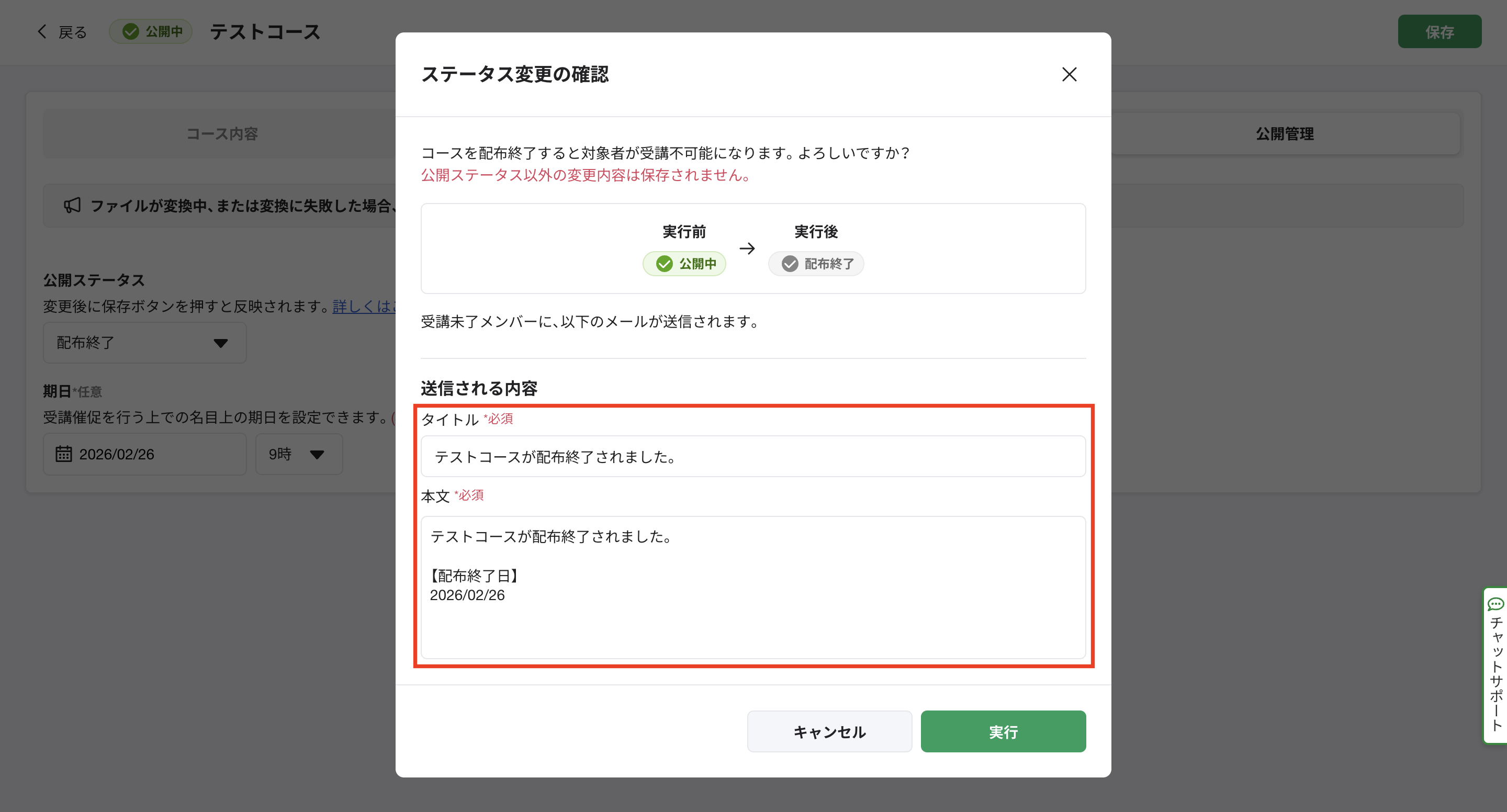Open the chat support widget

pyautogui.click(x=1495, y=664)
